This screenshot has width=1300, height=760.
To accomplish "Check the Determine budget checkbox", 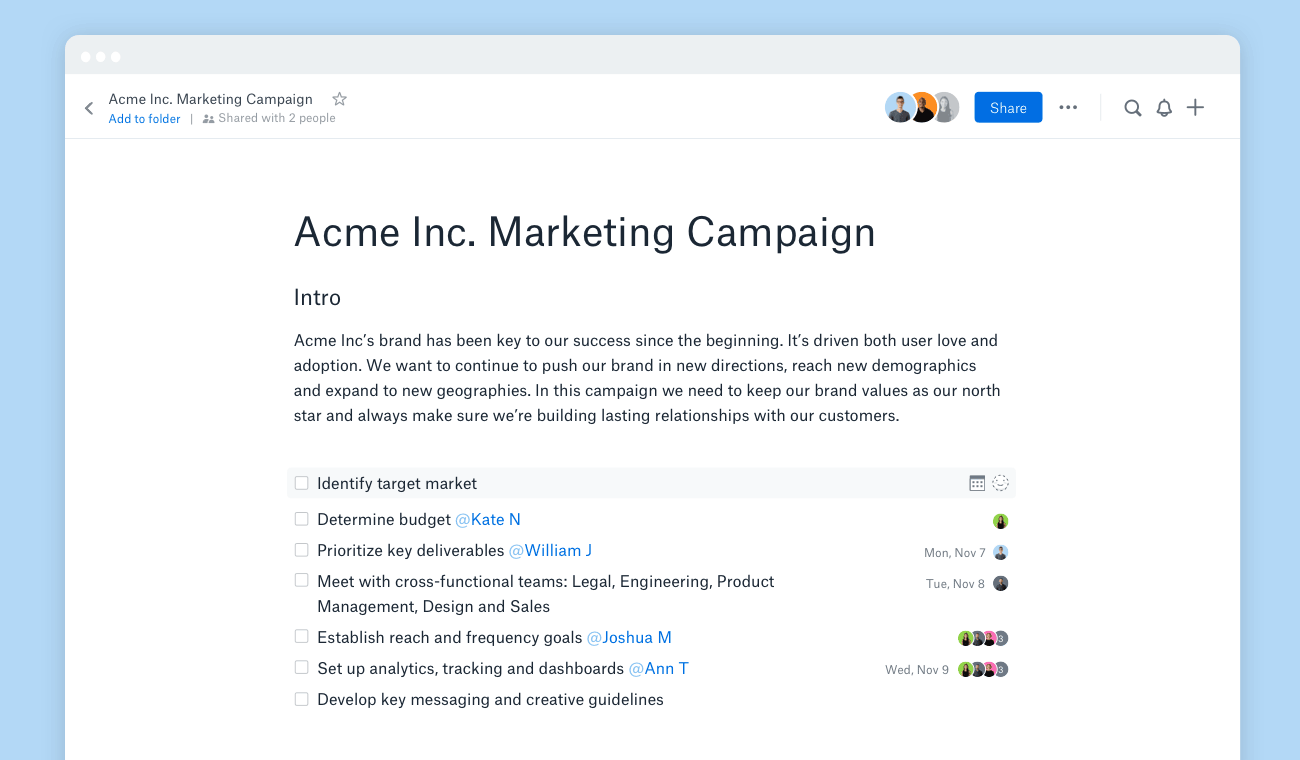I will point(301,519).
